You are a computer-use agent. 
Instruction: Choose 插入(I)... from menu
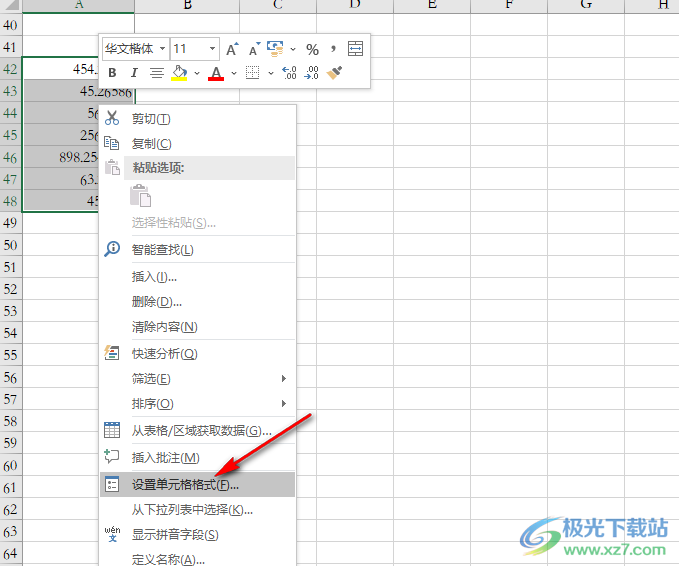197,276
